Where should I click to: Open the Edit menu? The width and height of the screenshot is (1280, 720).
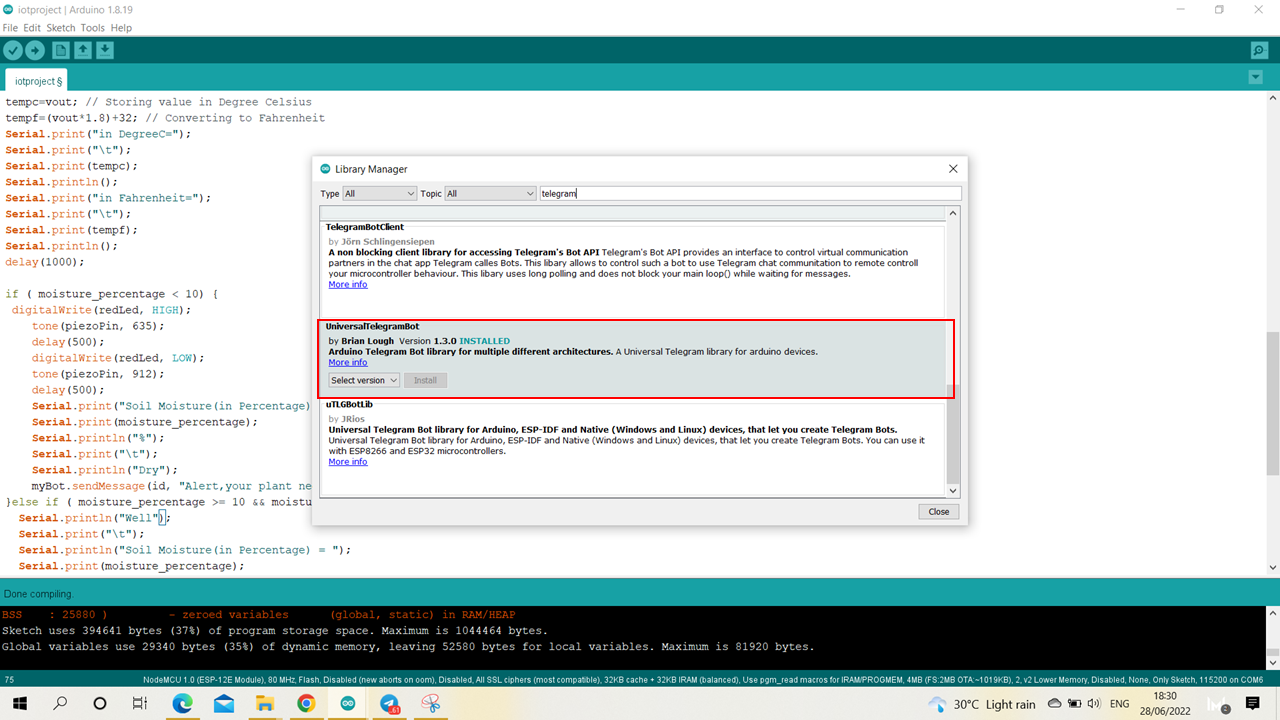click(x=33, y=28)
